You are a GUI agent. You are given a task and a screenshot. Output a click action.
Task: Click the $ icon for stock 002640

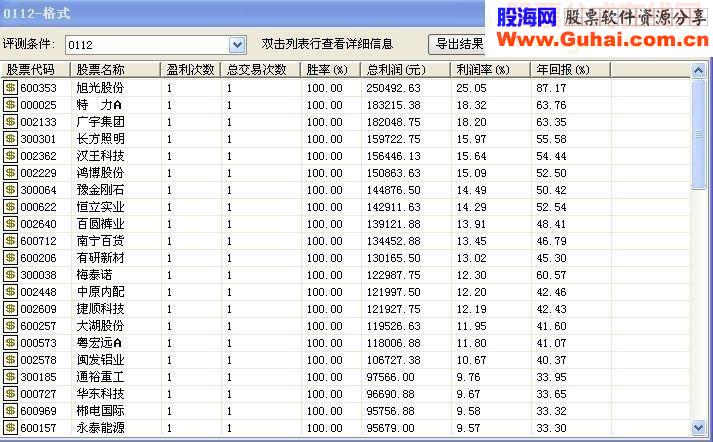10,224
